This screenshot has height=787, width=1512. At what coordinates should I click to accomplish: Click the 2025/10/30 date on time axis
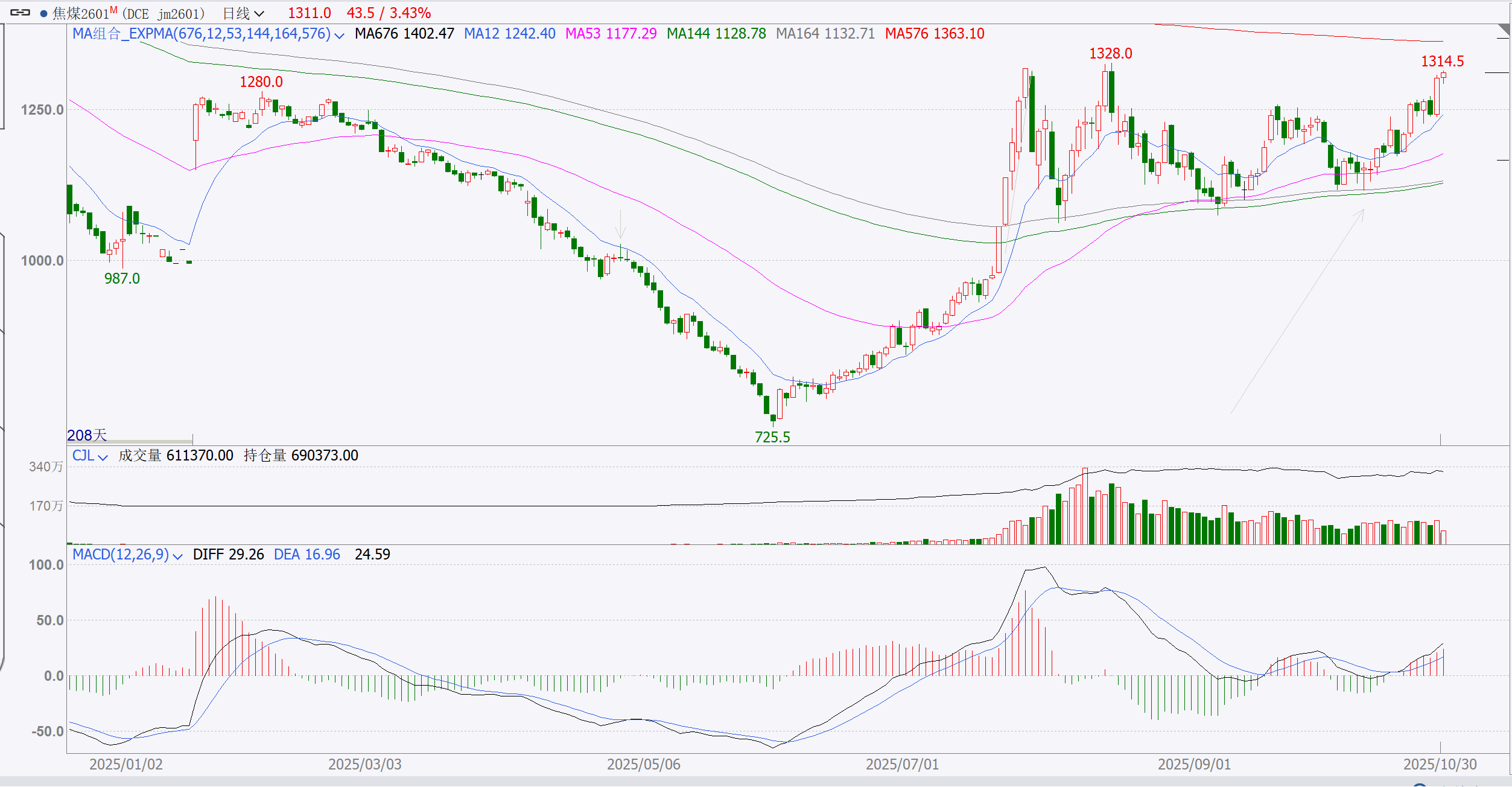tap(1440, 764)
